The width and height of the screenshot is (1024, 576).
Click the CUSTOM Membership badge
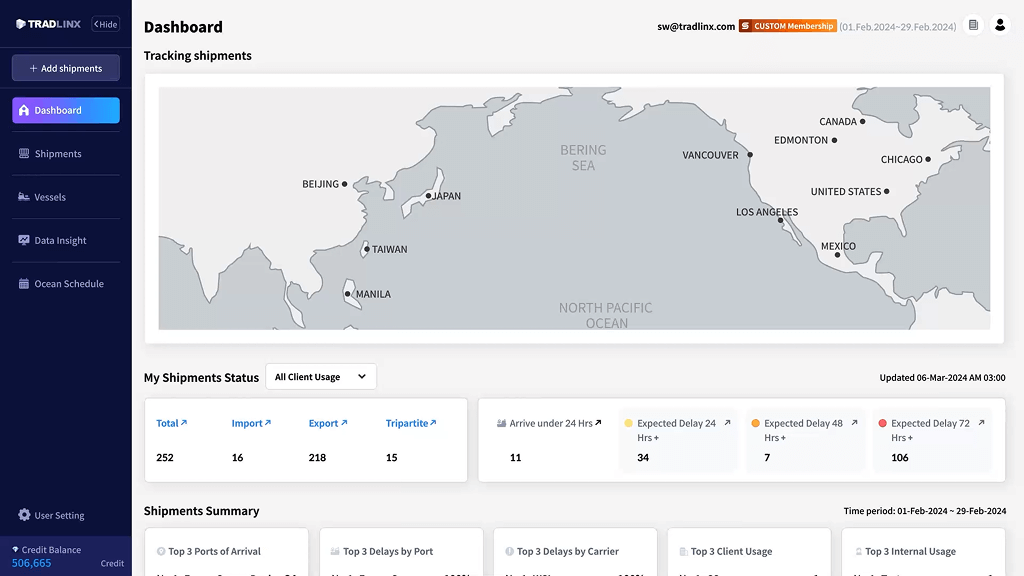[x=787, y=26]
